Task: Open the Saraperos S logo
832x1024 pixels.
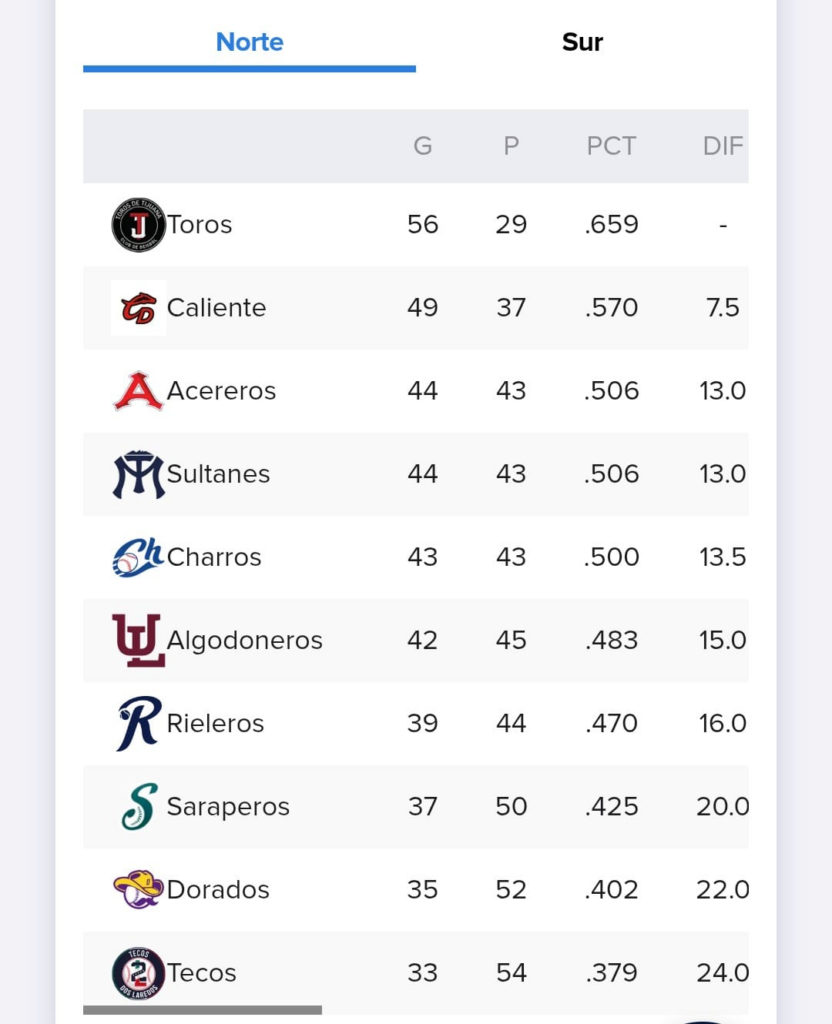Action: (139, 807)
